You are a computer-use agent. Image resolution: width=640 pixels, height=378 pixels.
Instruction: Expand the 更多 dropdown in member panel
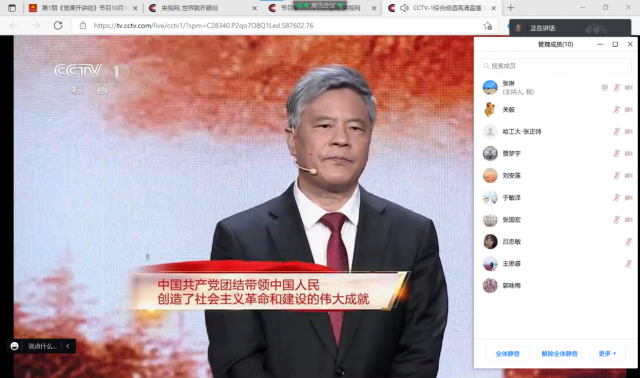pyautogui.click(x=607, y=354)
